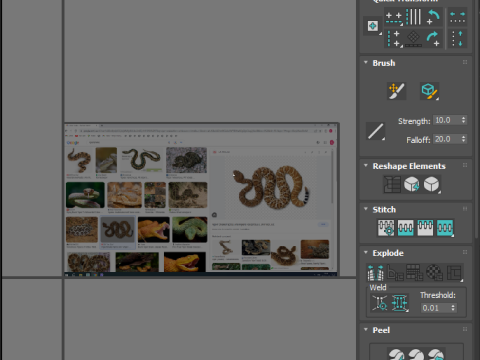Click Stitch Custom icon
Image resolution: width=480 pixels, height=360 pixels.
click(445, 228)
